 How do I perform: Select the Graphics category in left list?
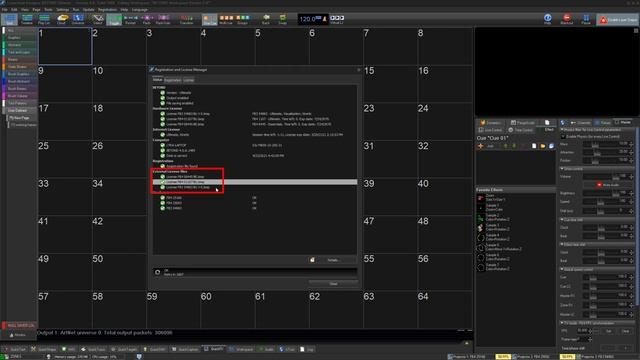click(x=19, y=38)
